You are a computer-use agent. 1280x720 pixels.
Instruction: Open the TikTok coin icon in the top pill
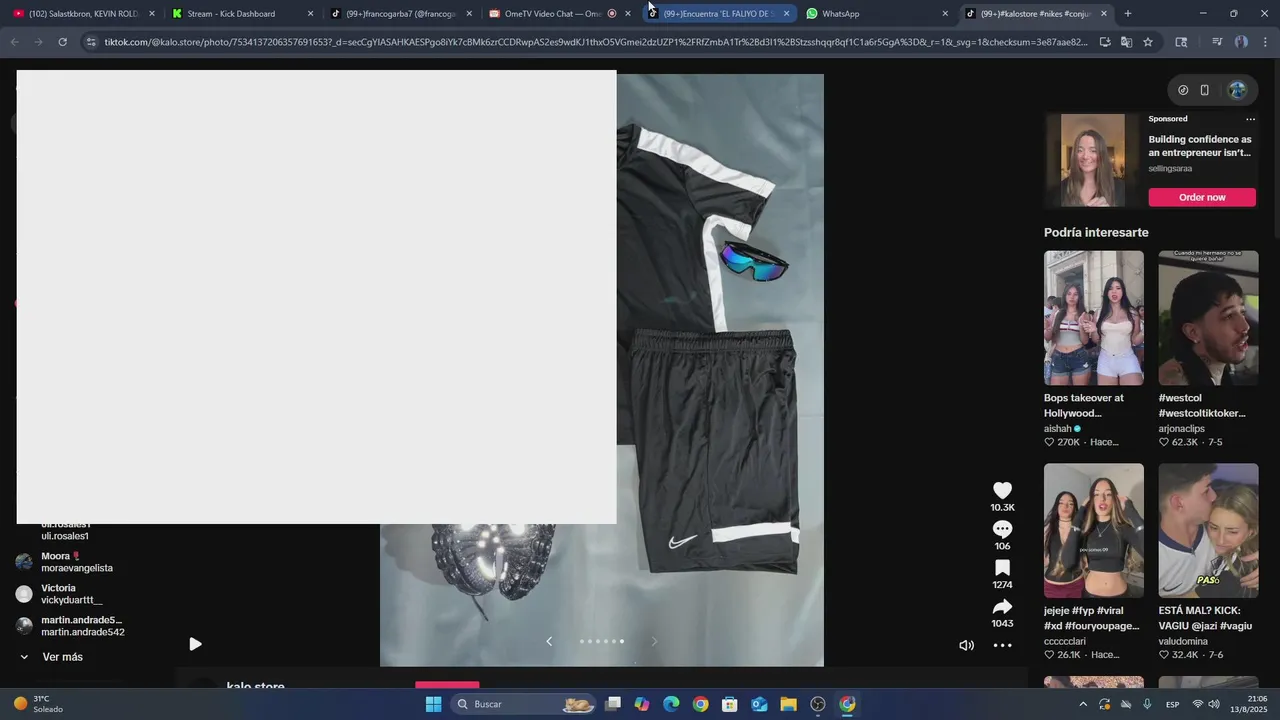[x=1183, y=90]
